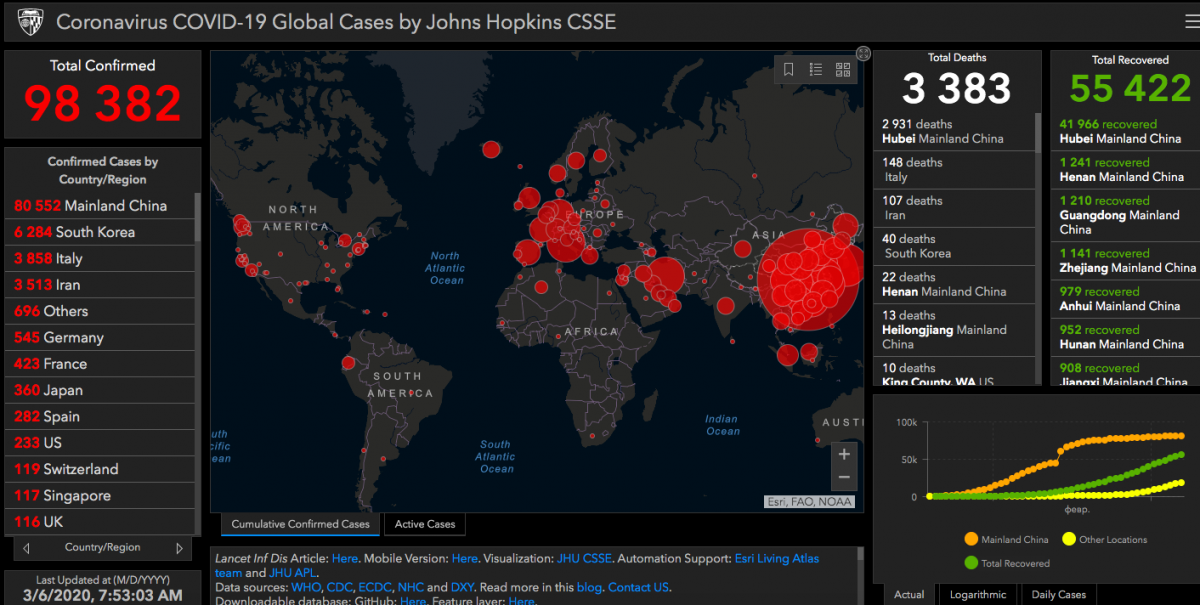Go to previous Country/Region list with left arrow

[26, 548]
